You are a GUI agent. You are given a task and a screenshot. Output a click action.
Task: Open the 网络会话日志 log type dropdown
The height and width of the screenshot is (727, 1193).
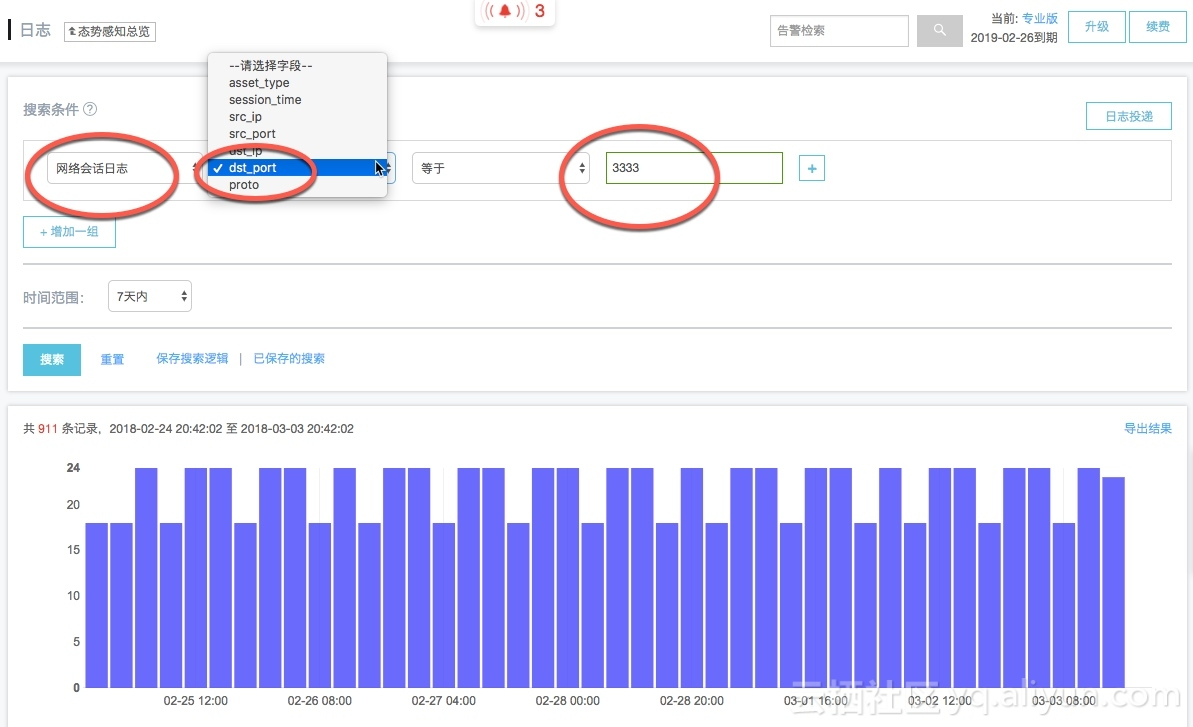[126, 168]
